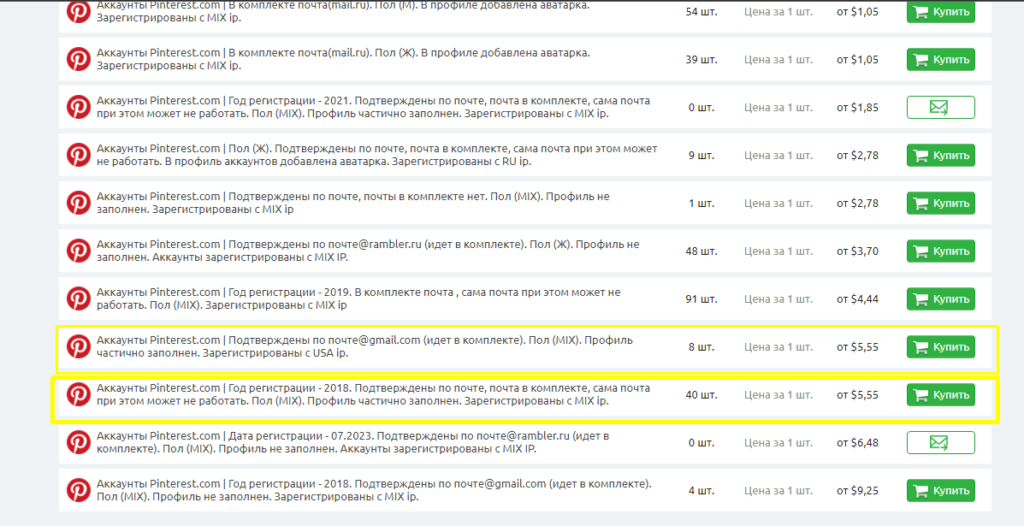Click envelope notify button for 2021 listing

[940, 107]
